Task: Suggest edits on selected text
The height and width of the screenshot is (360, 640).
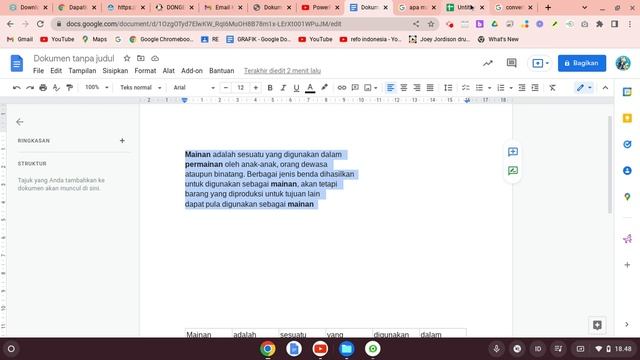Action: pos(513,171)
